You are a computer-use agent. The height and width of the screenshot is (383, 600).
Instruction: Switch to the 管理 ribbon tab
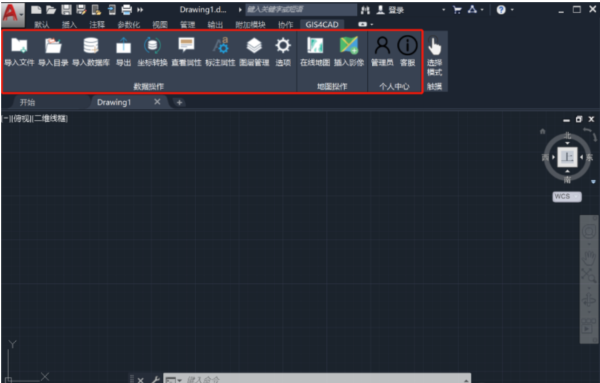tap(188, 25)
